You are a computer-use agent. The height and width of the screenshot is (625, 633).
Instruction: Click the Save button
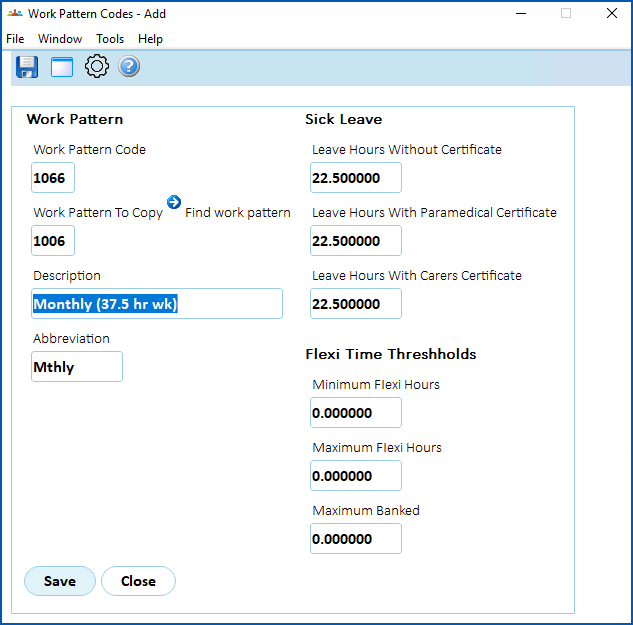point(60,581)
